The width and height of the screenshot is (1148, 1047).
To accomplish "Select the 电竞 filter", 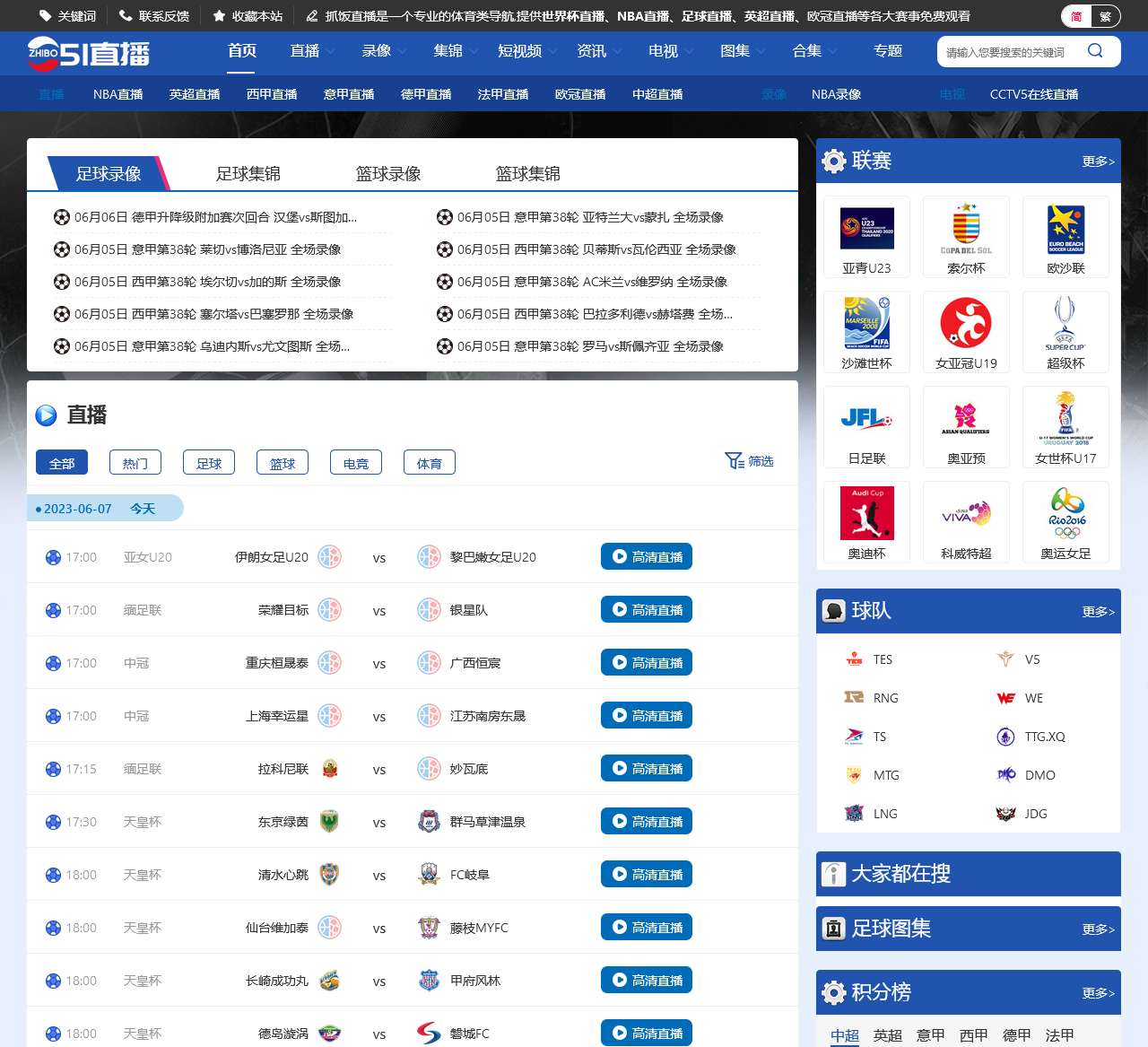I will point(356,463).
